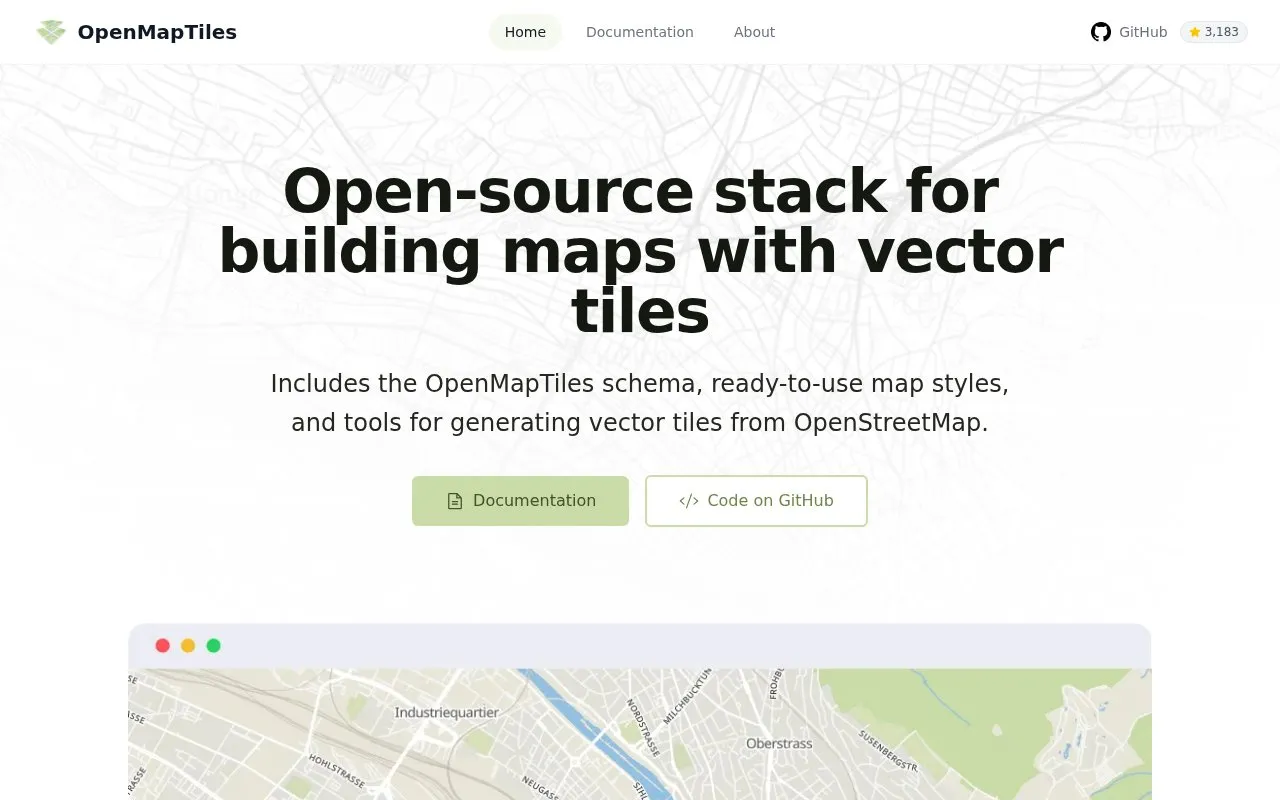
Task: Click the document icon on Documentation button
Action: tap(455, 501)
